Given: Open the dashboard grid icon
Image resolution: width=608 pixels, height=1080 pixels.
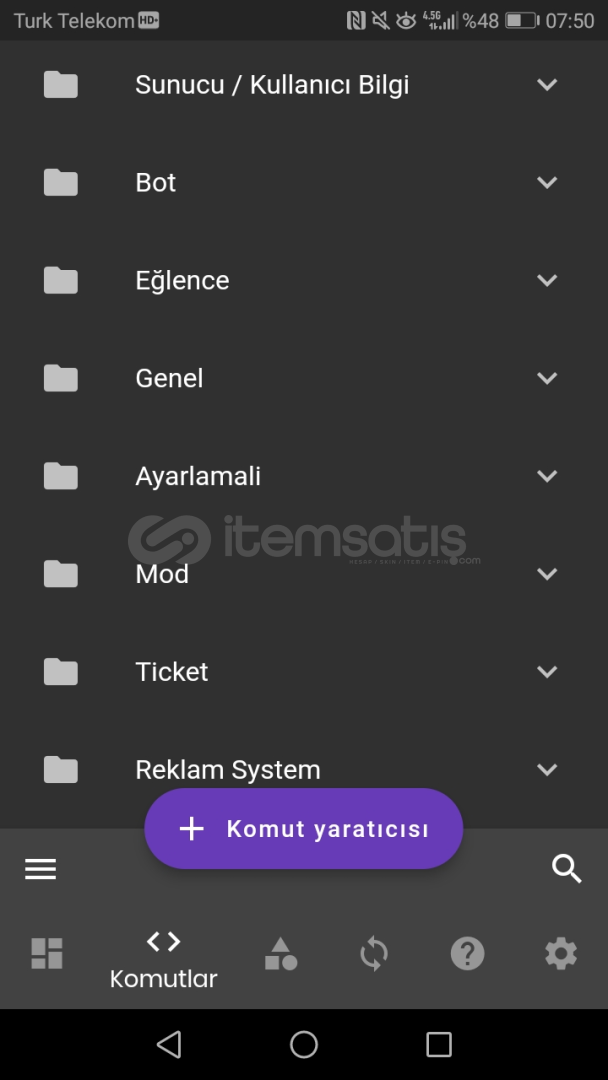Looking at the screenshot, I should tap(47, 954).
